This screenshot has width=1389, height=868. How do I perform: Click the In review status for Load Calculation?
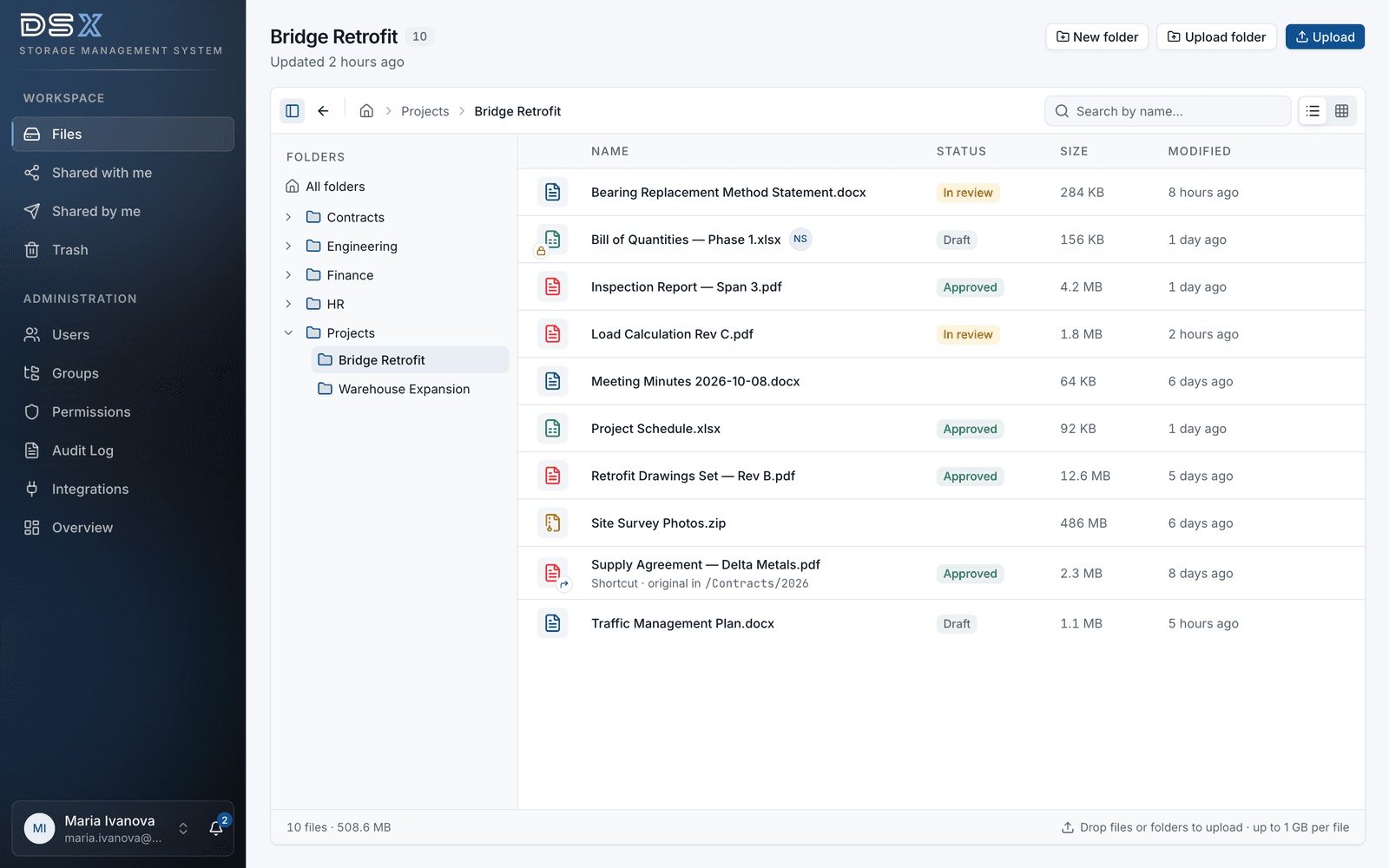(x=968, y=334)
